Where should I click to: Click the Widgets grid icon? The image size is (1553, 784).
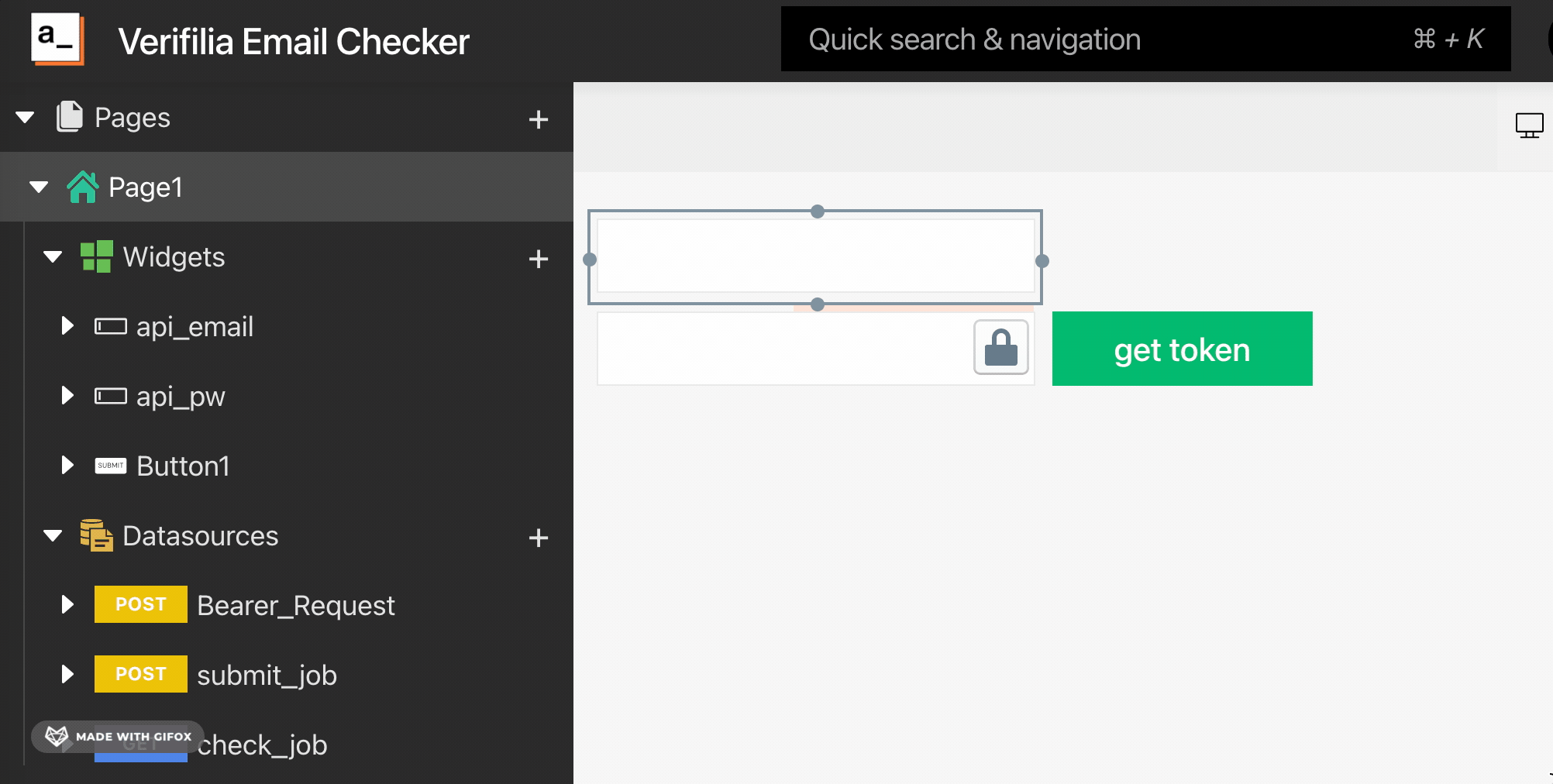pyautogui.click(x=96, y=256)
